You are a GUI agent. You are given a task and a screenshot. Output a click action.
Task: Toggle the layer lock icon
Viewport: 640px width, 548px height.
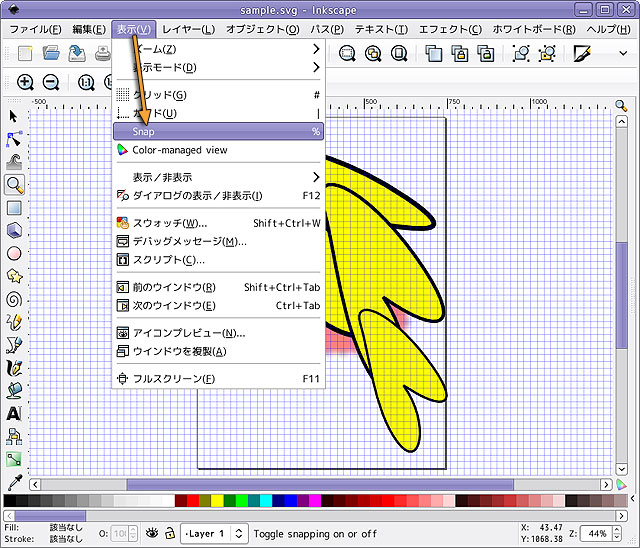(170, 534)
